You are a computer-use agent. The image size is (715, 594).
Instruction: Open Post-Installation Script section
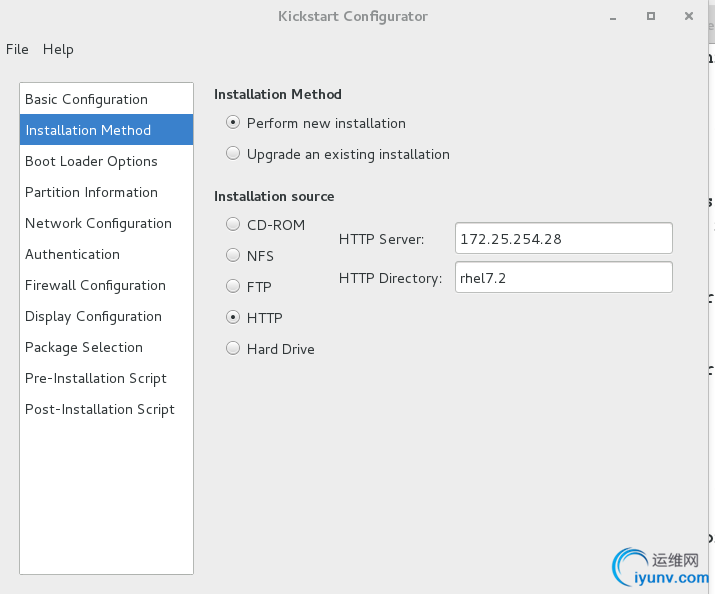click(100, 409)
